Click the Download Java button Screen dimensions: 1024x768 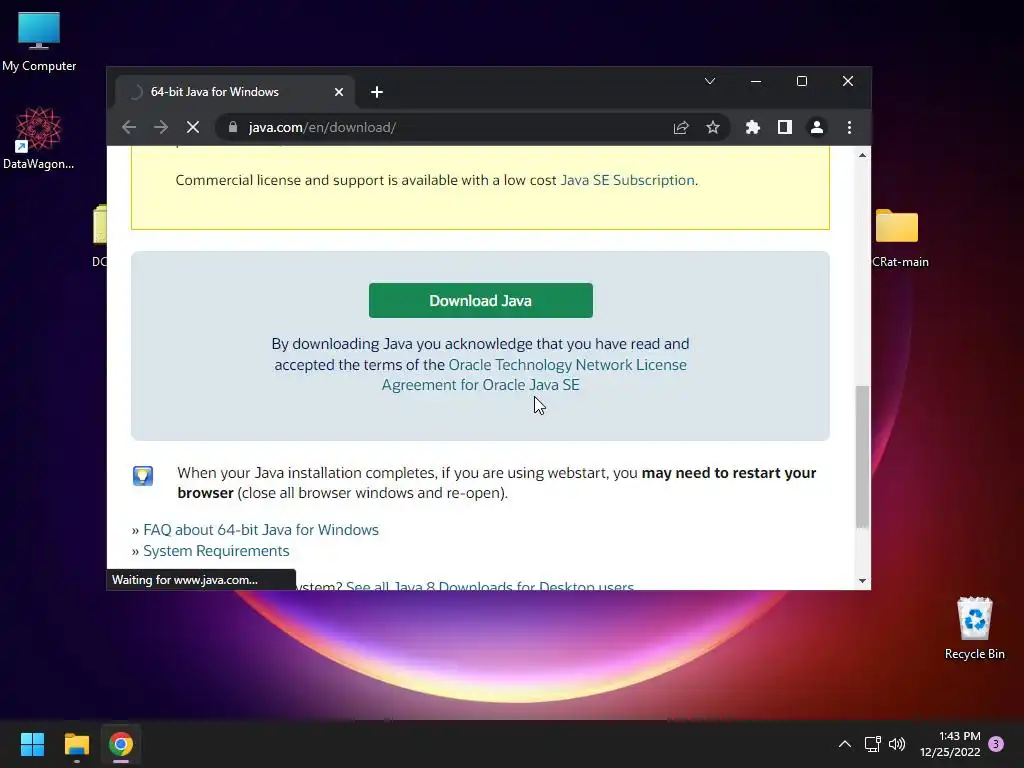click(x=481, y=300)
